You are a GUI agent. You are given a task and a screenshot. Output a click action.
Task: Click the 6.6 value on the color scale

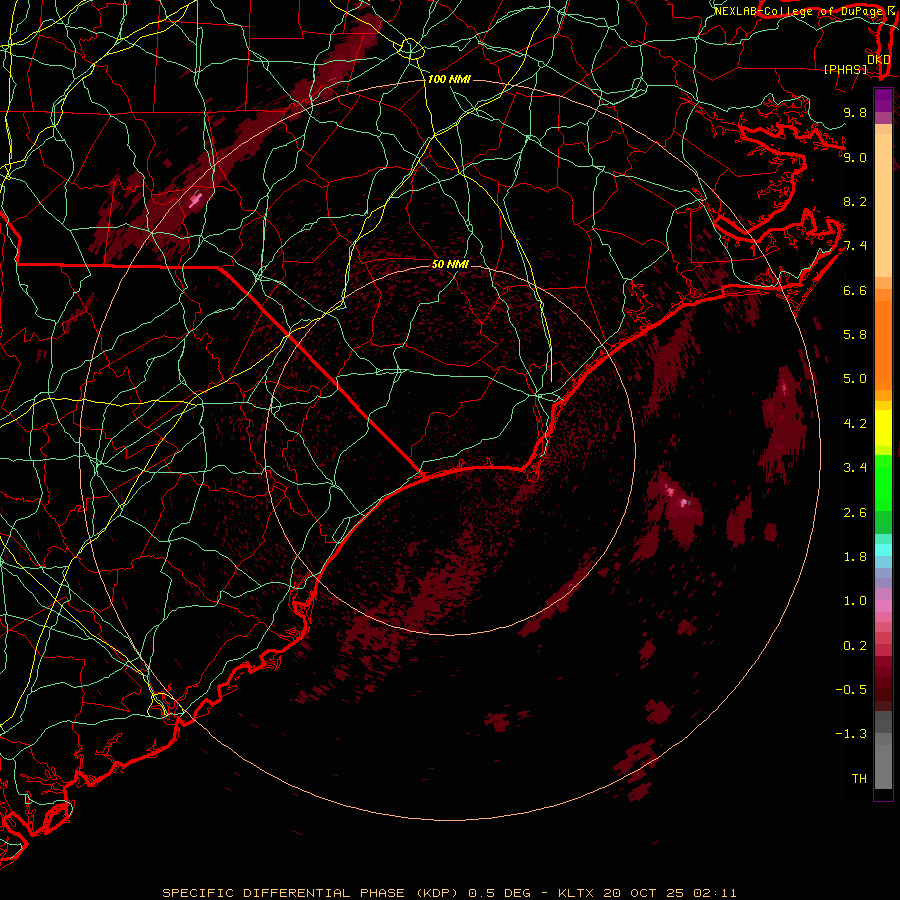(855, 290)
